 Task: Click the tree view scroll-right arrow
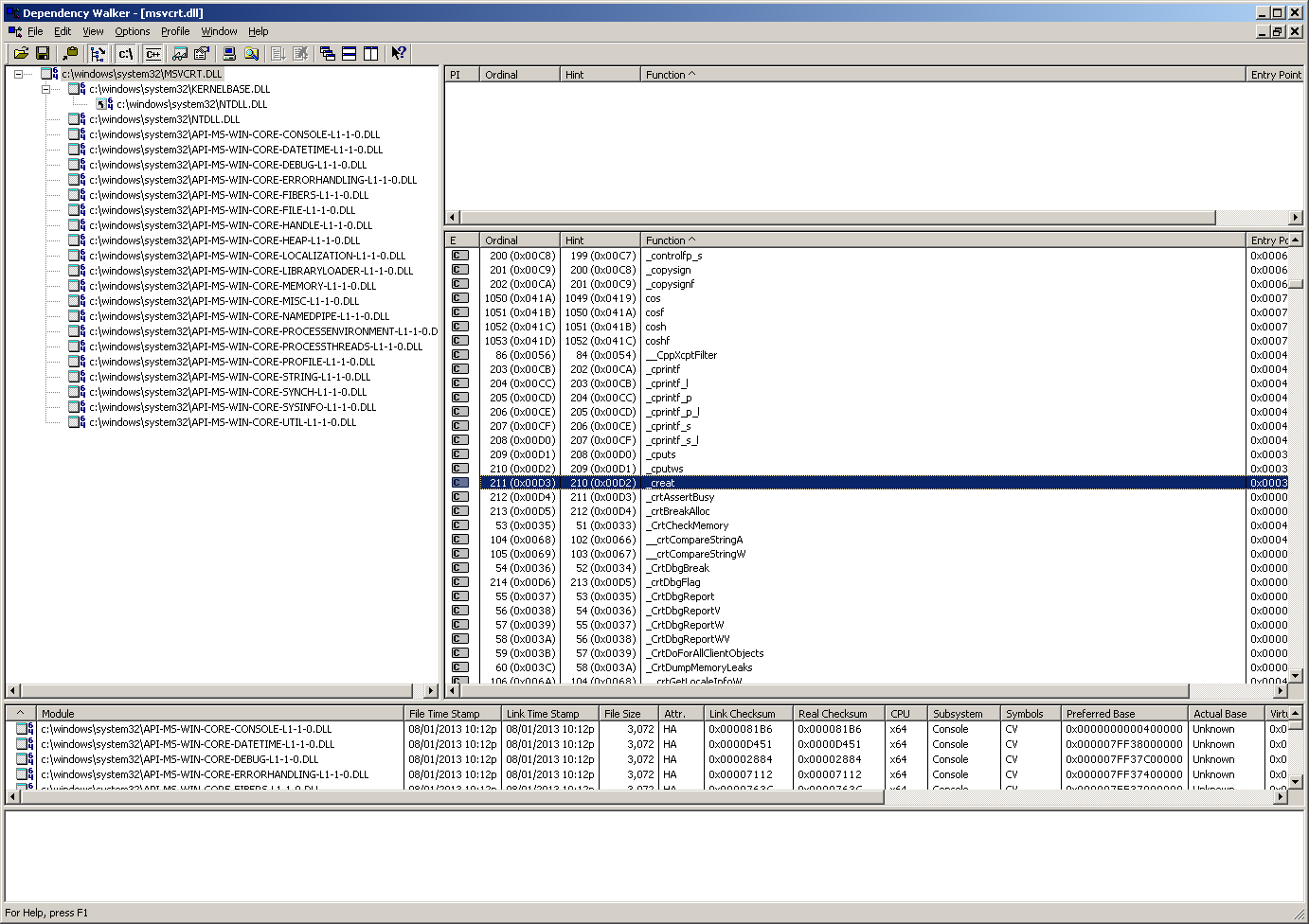coord(431,691)
